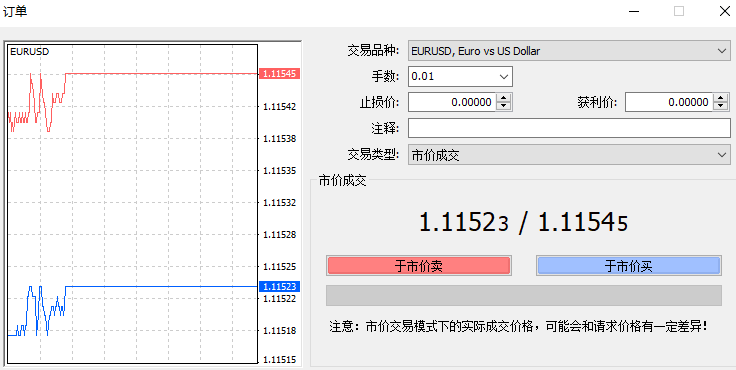Click the 1.11518 axis price label
Viewport: 736px width, 370px height.
coord(280,331)
